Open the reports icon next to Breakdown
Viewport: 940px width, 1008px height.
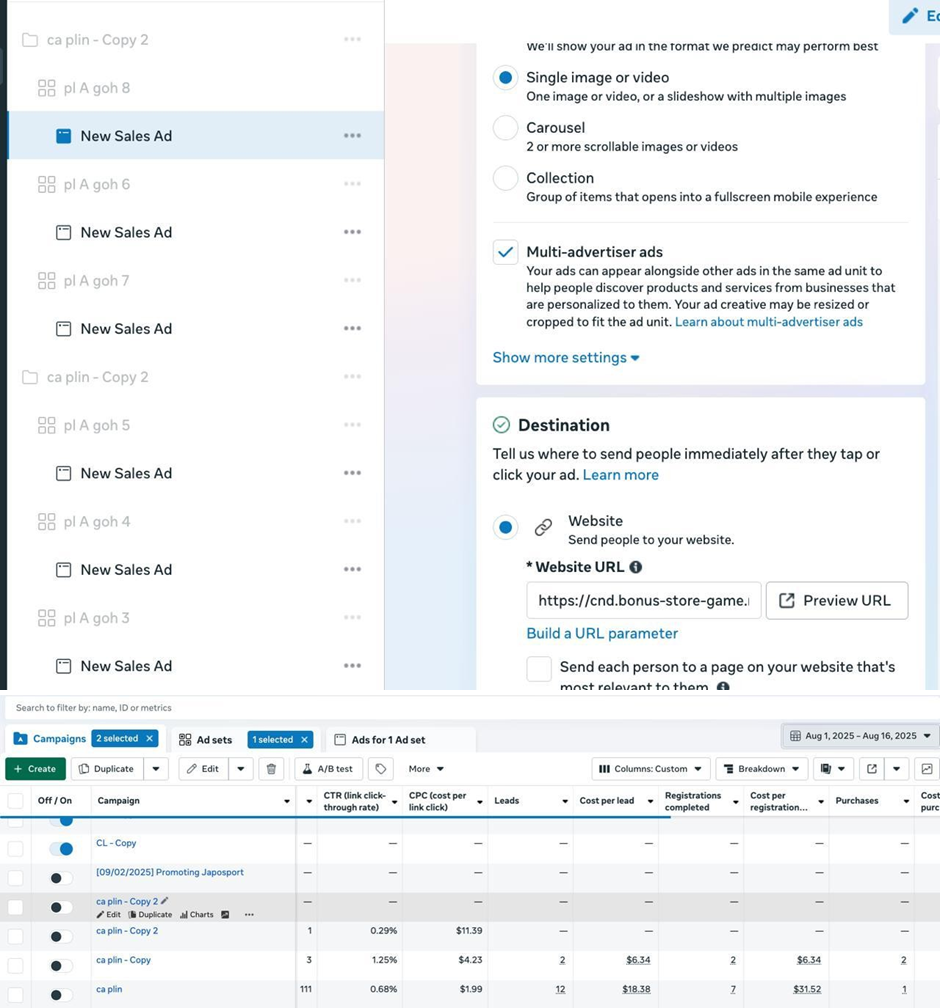(x=826, y=769)
